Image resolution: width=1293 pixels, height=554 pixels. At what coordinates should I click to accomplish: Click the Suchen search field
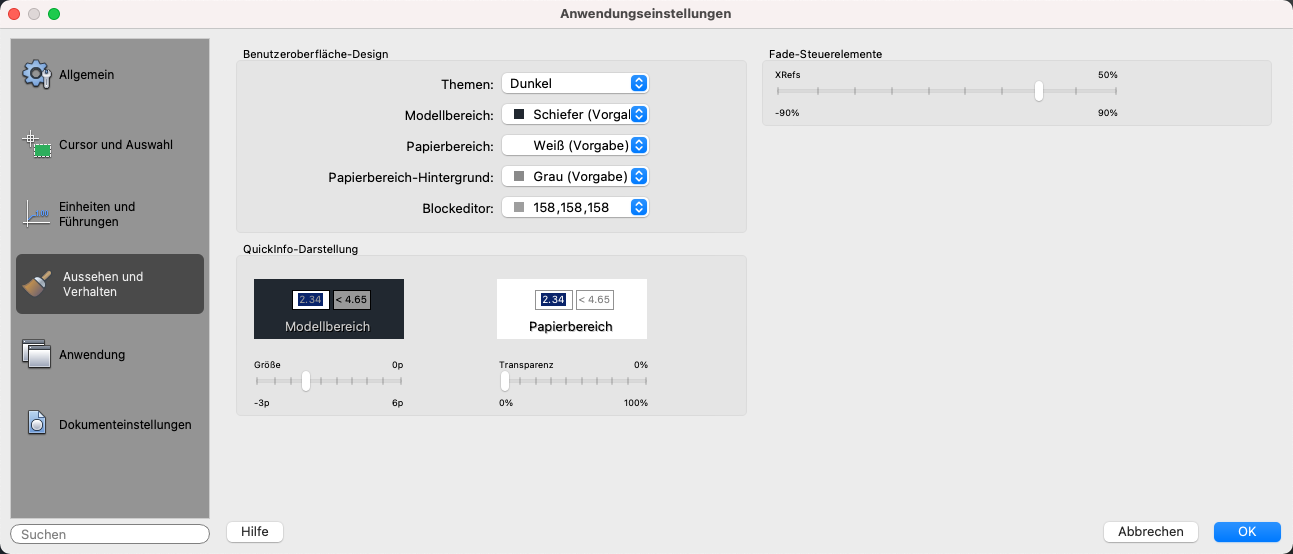(110, 534)
